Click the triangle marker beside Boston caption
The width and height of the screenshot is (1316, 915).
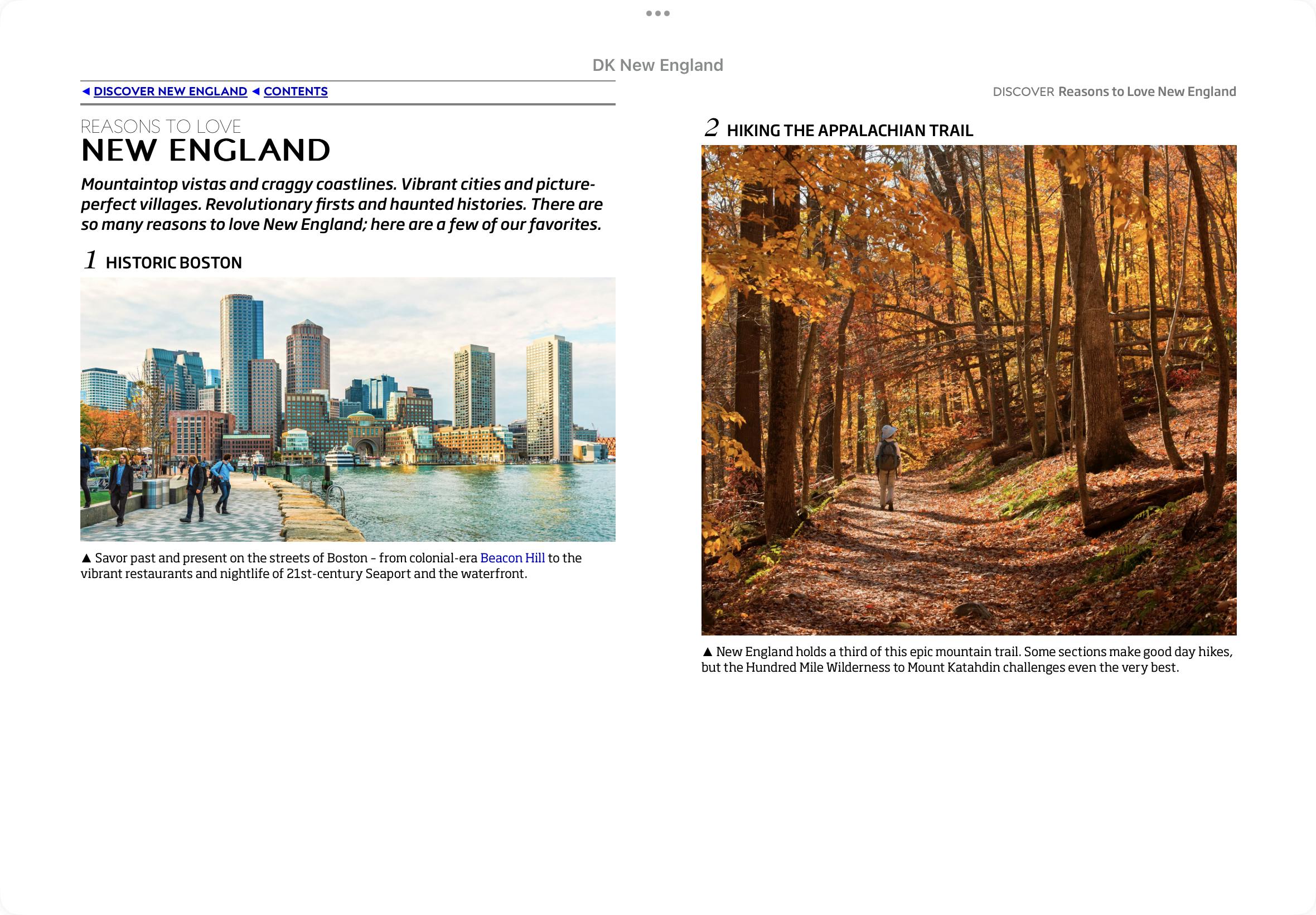tap(86, 558)
